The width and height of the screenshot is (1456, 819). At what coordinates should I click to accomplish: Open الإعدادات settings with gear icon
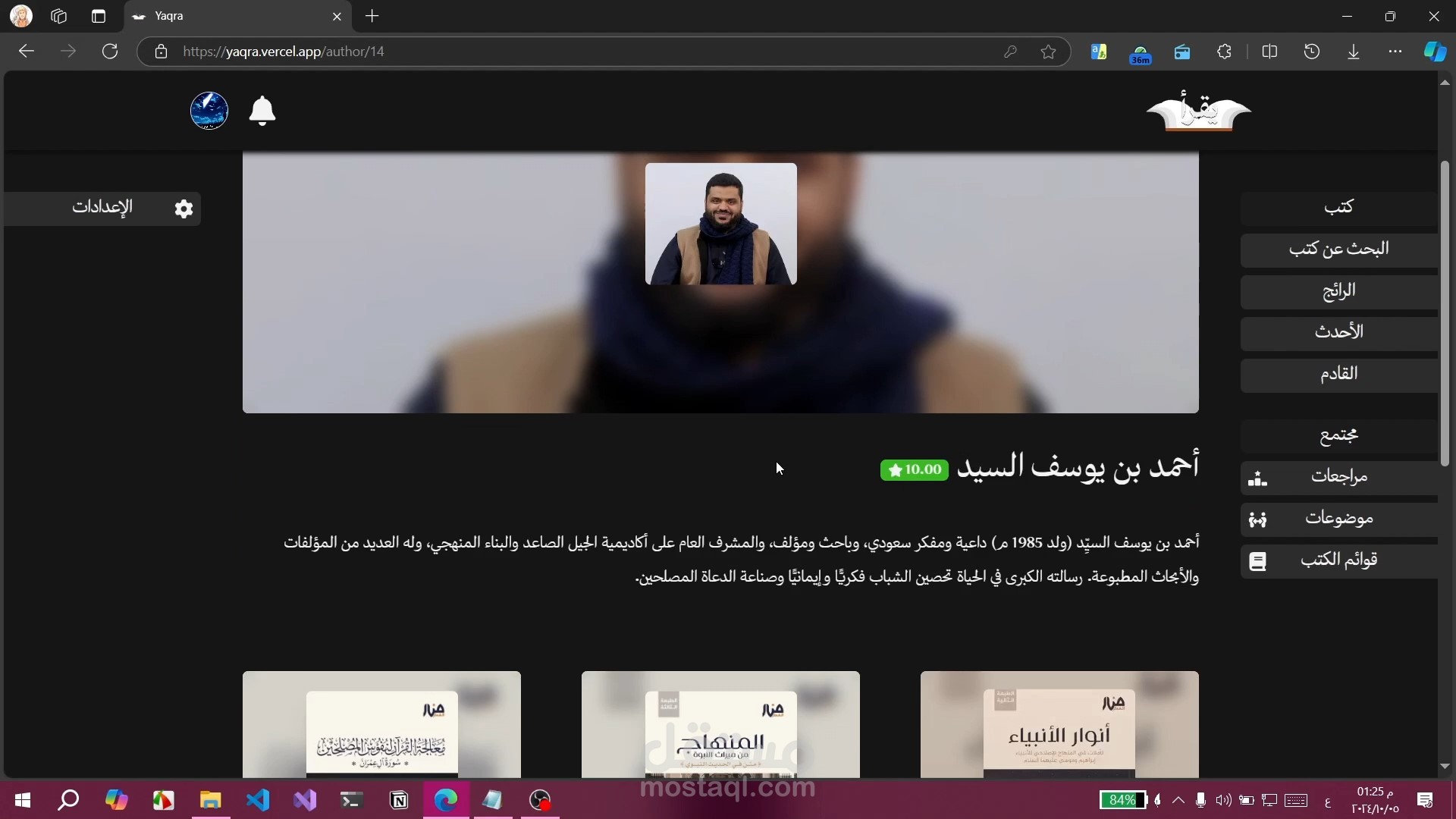(102, 208)
